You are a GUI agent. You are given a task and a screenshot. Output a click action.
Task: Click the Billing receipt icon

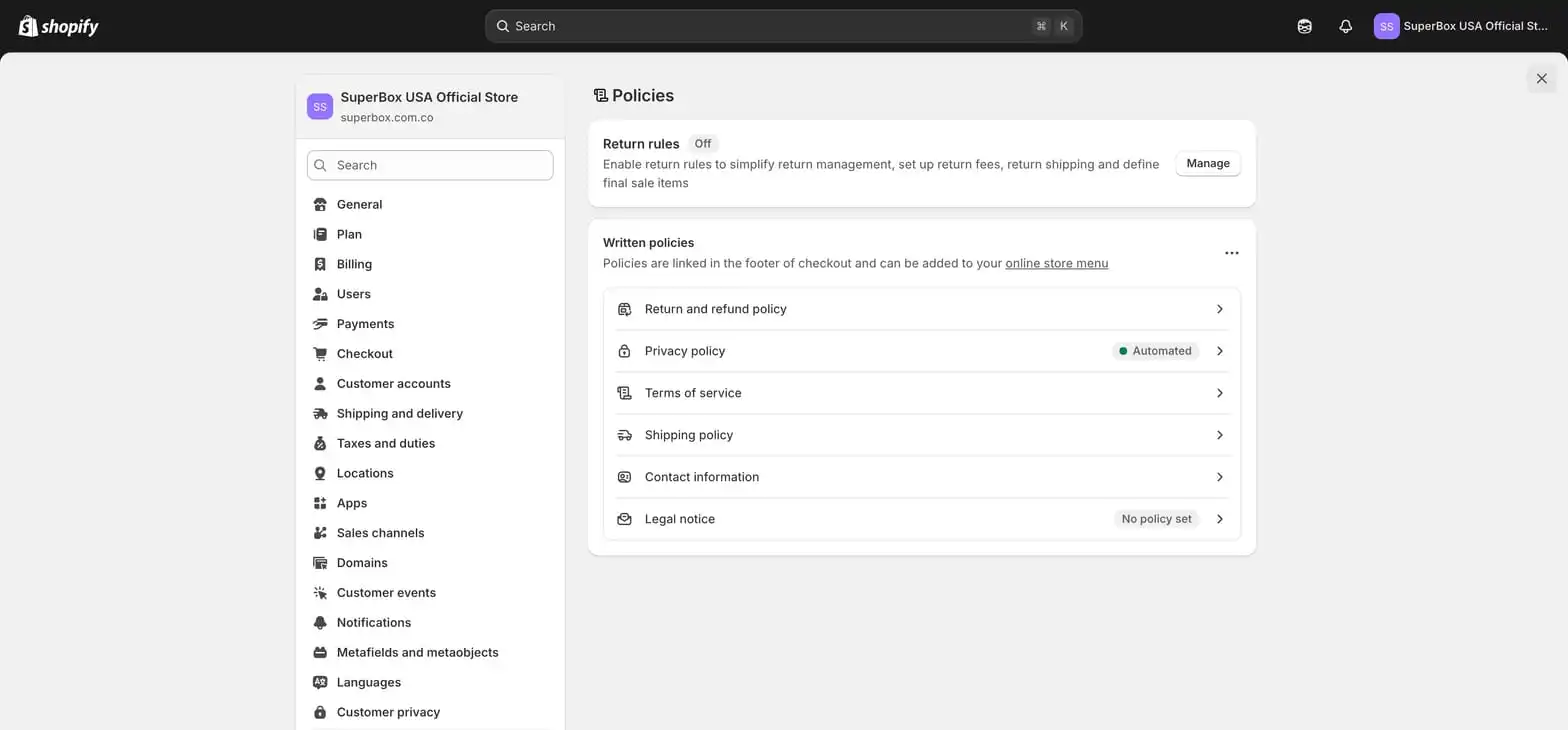pyautogui.click(x=320, y=264)
